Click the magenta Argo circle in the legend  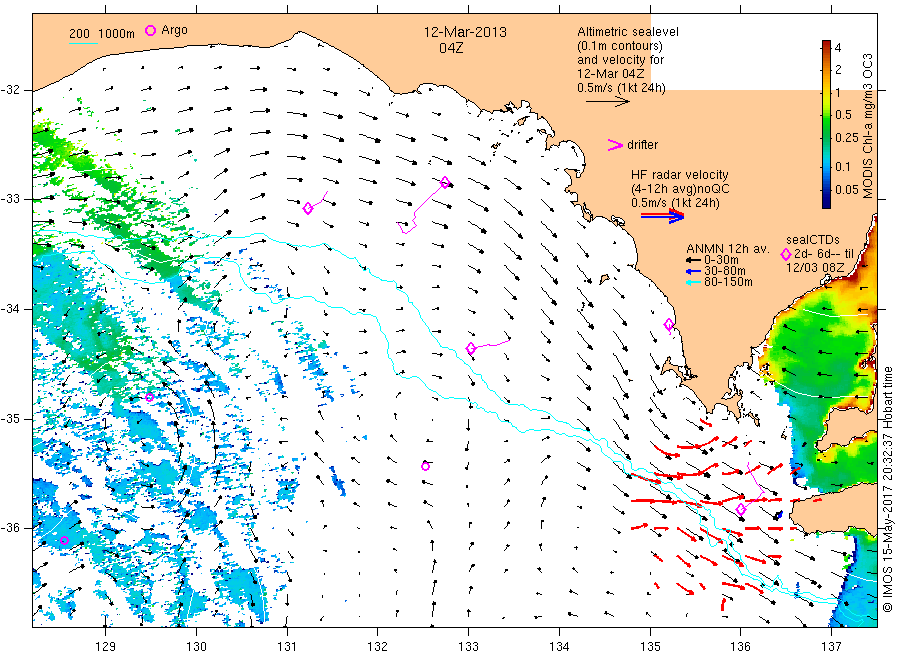point(150,30)
